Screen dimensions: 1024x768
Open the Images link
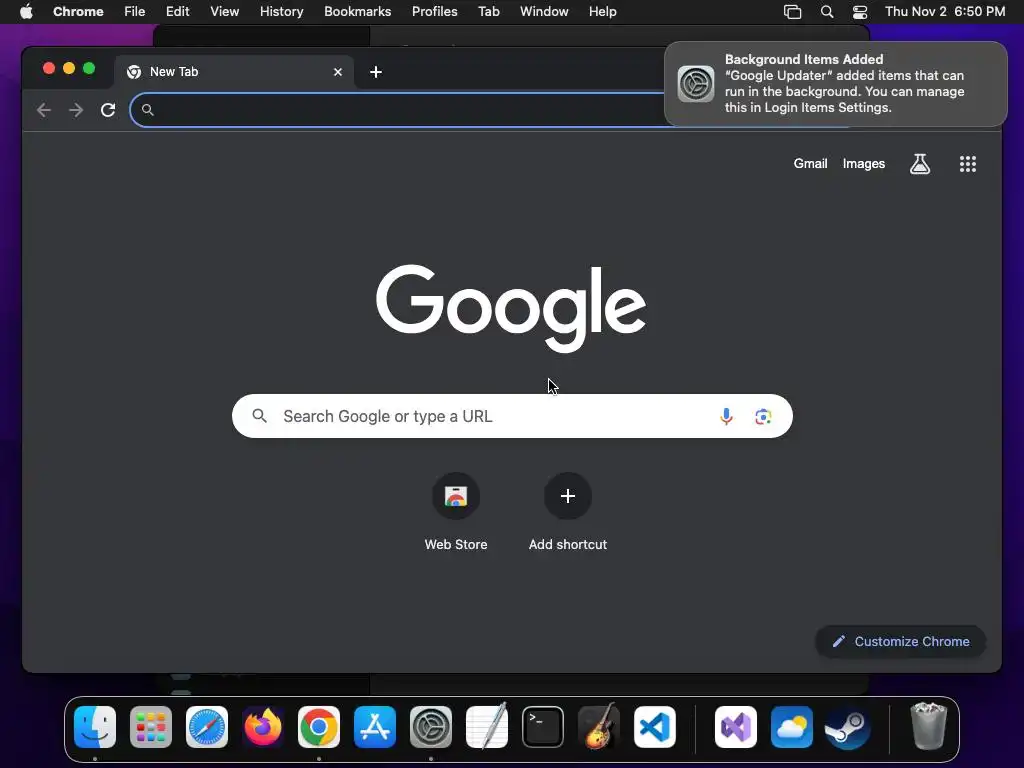(x=863, y=164)
